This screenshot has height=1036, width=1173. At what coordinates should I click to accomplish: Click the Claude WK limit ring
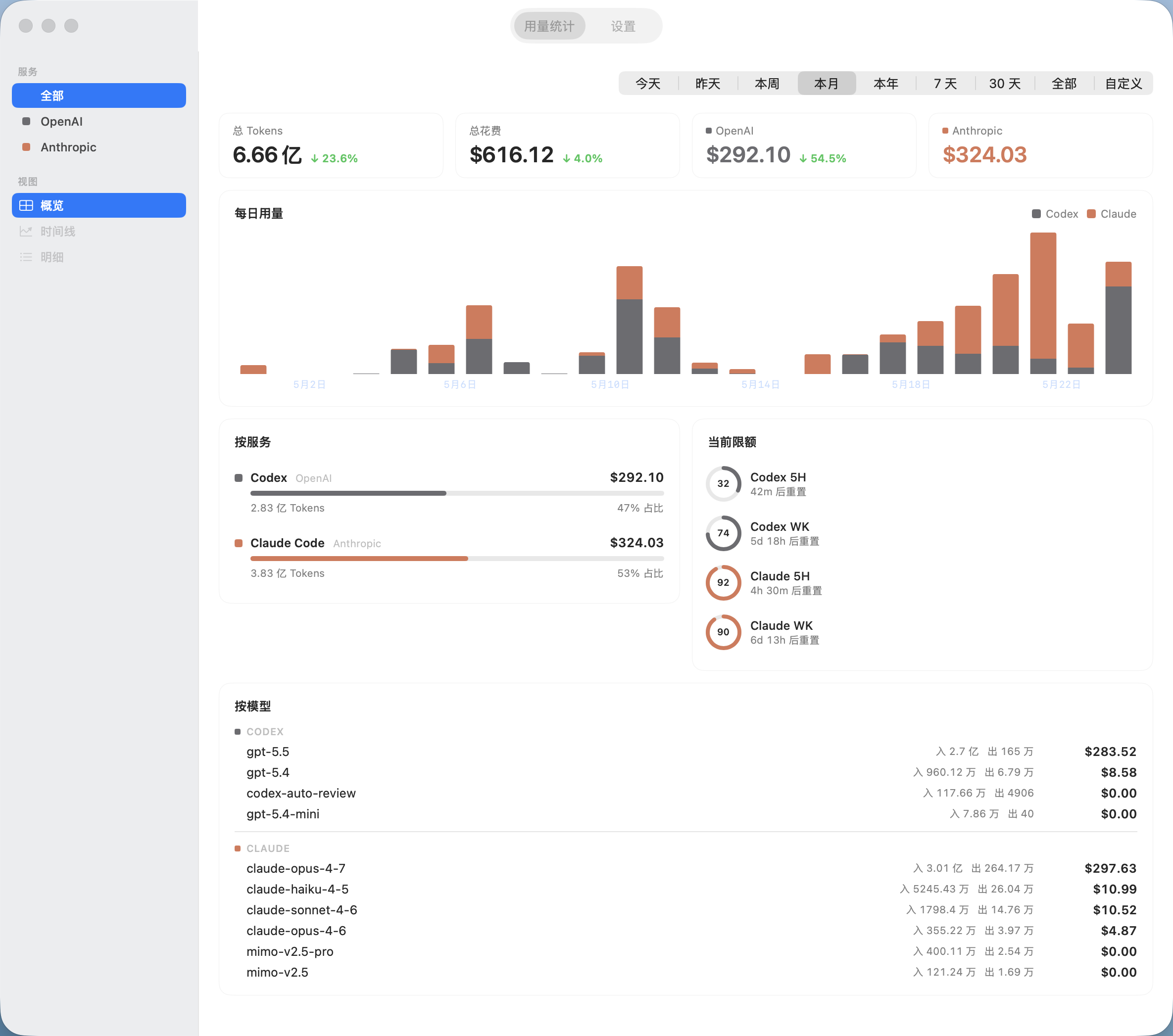(723, 632)
